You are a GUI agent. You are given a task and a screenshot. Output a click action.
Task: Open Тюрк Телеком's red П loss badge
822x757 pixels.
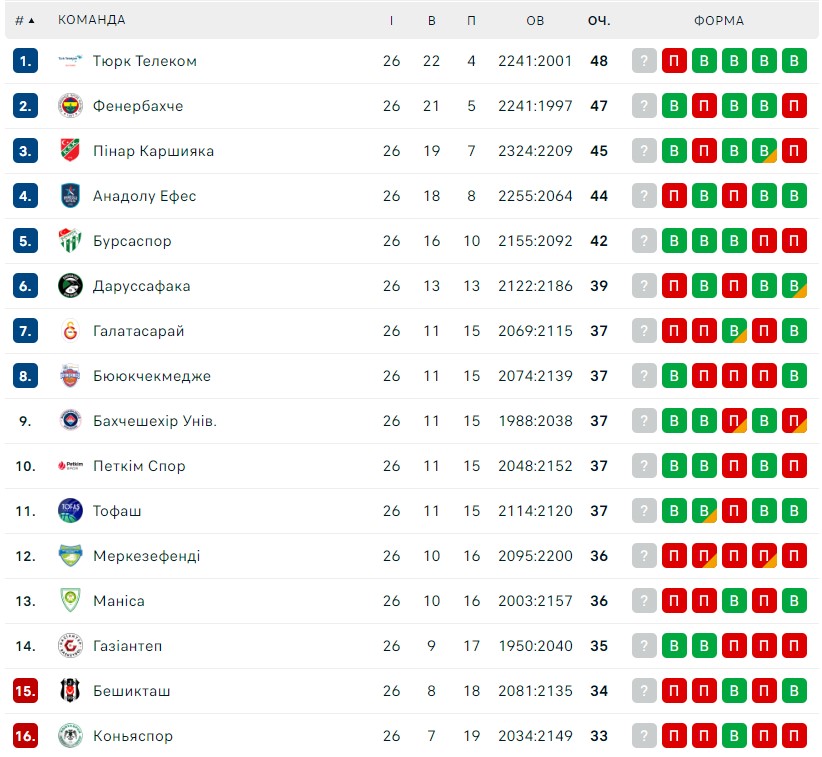674,61
